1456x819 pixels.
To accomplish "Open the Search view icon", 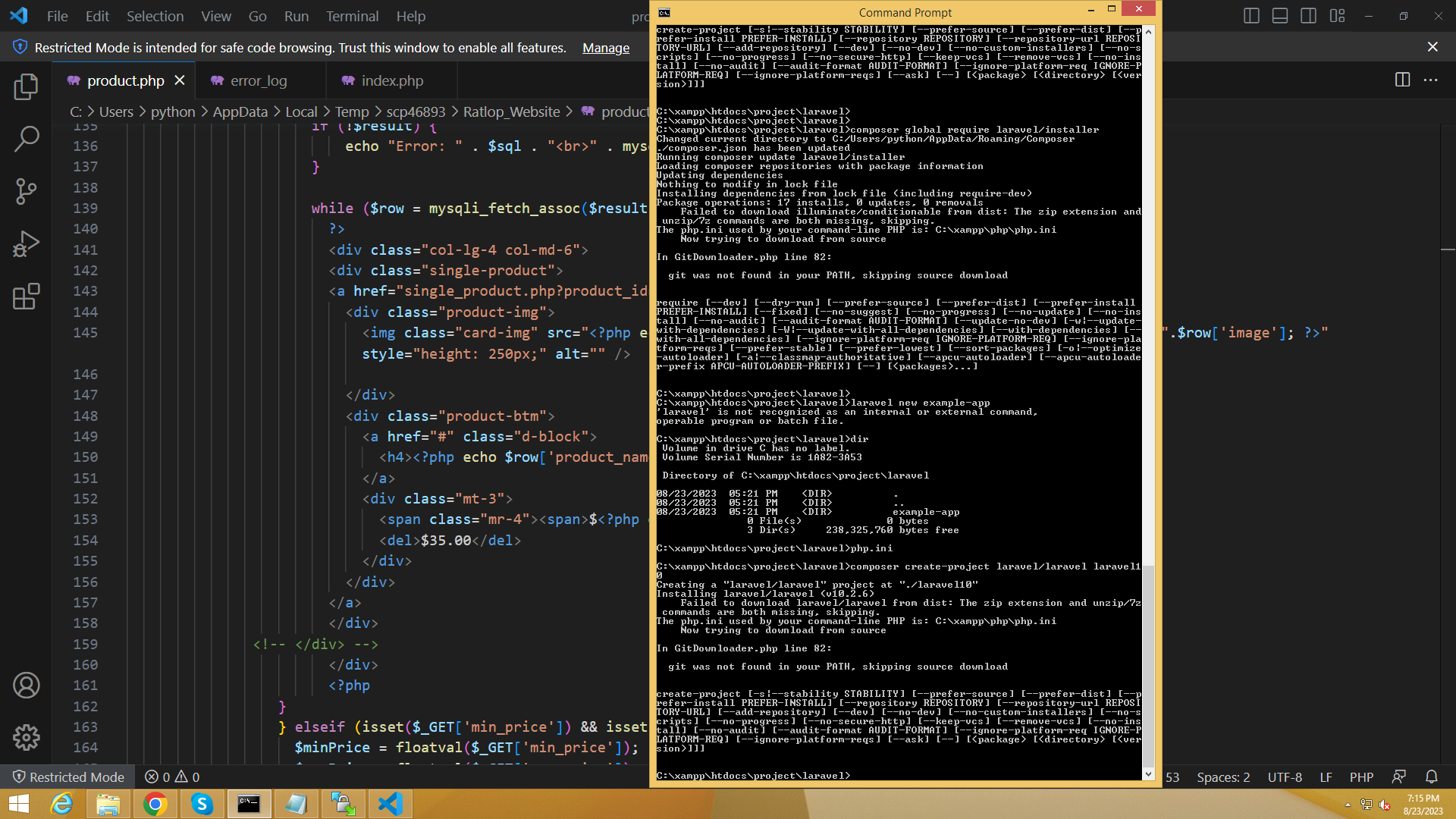I will (26, 139).
